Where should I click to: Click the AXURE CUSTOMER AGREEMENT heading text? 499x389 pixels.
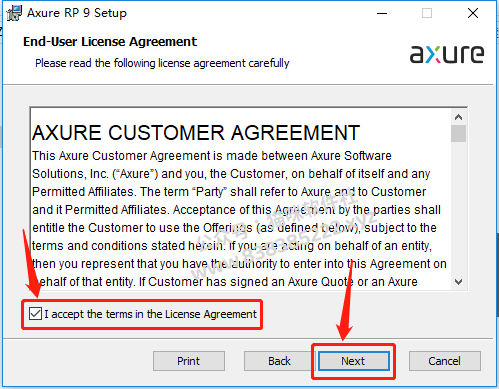pos(196,133)
